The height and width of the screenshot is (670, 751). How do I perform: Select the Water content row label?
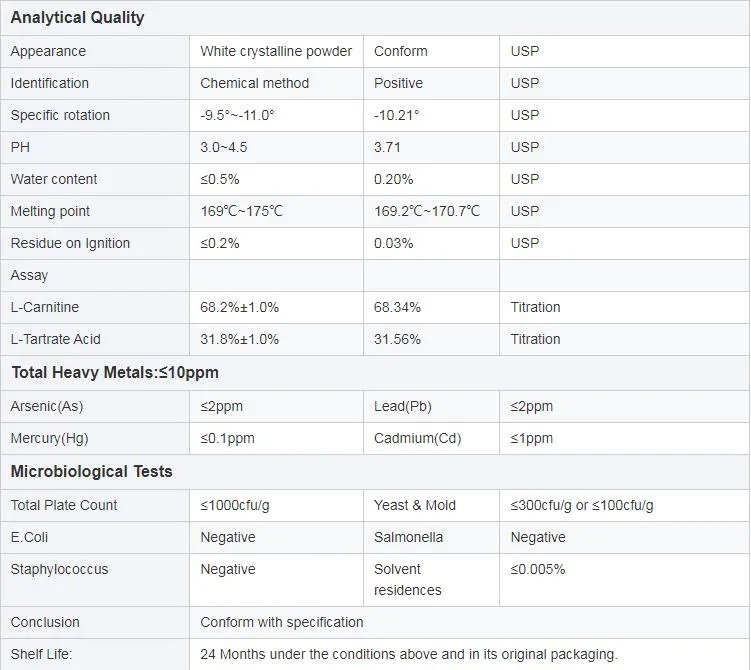(54, 179)
